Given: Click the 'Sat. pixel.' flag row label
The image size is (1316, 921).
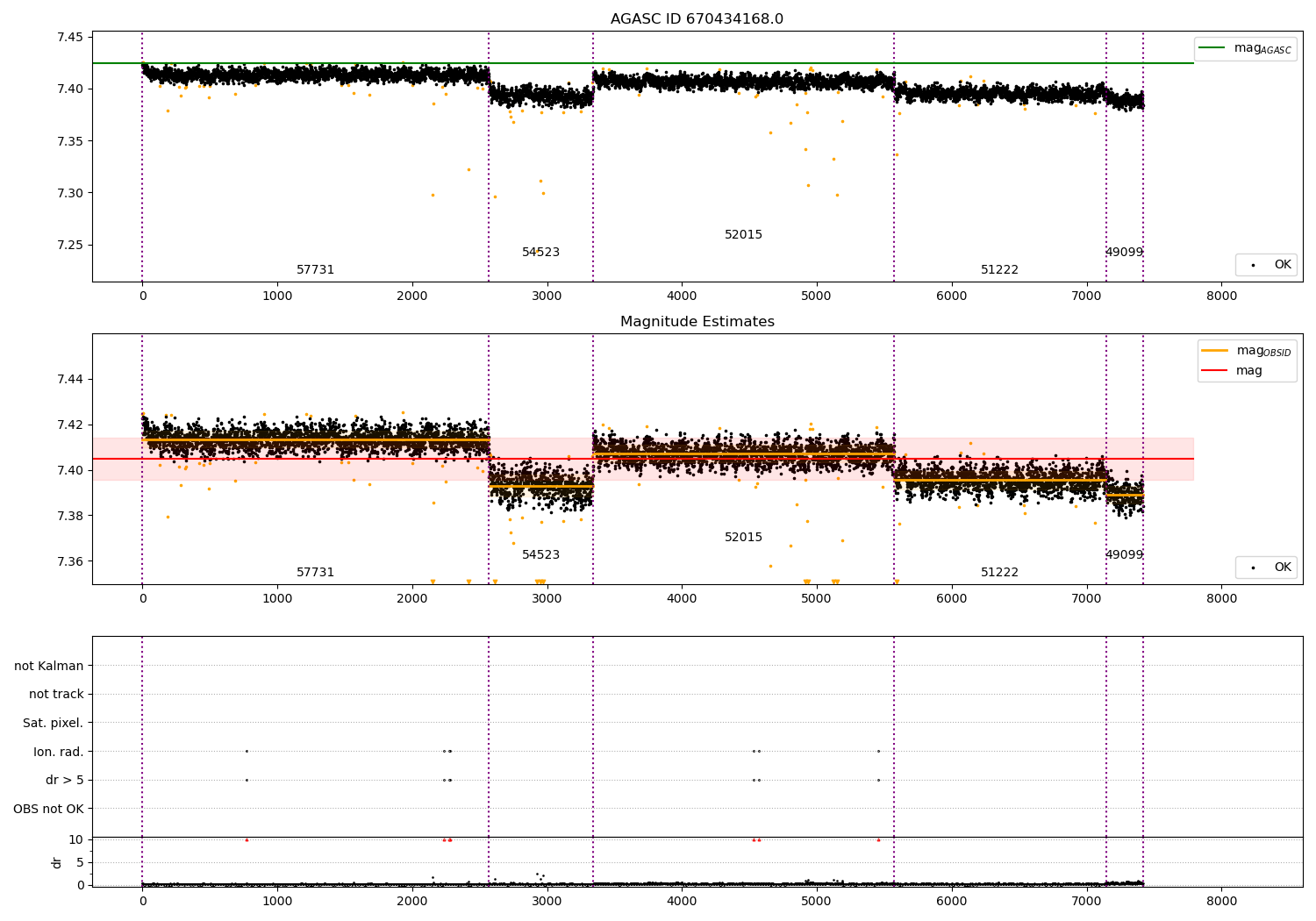Looking at the screenshot, I should [x=54, y=723].
